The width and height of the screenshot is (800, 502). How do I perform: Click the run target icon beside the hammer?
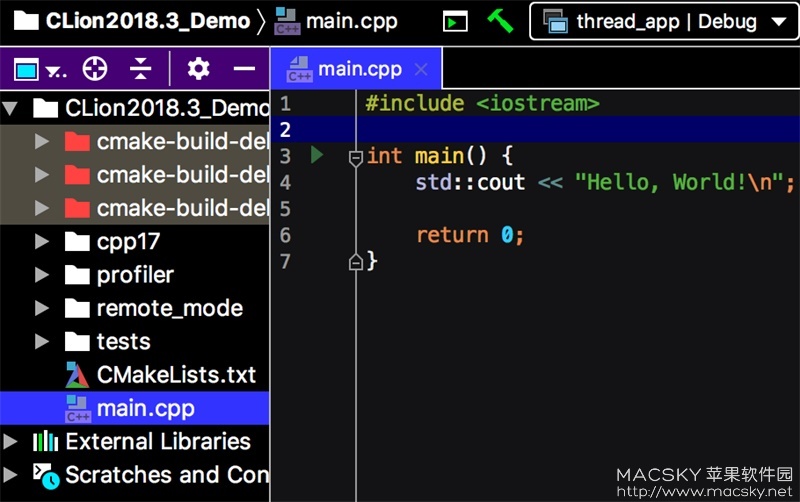click(x=455, y=21)
